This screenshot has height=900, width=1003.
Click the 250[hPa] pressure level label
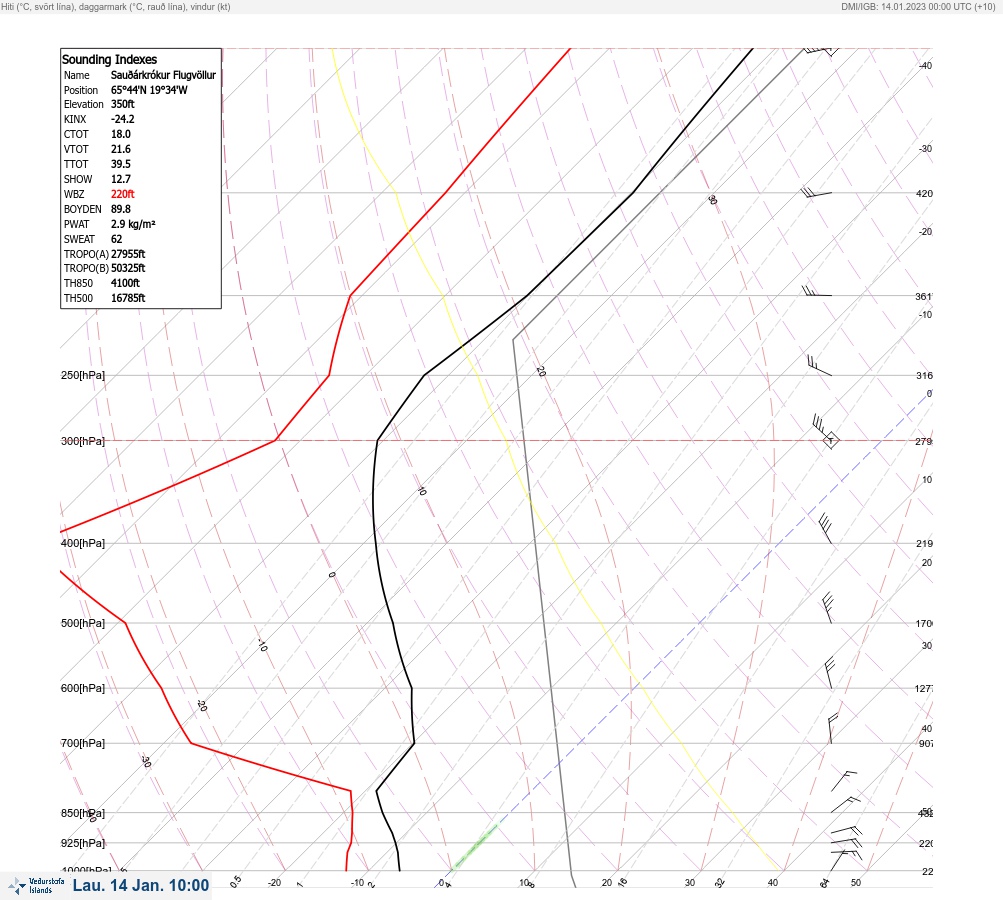click(83, 375)
